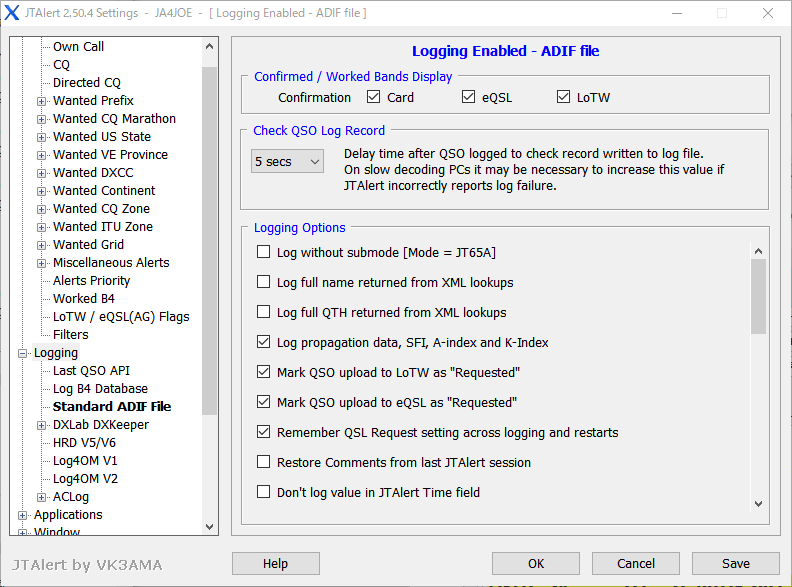This screenshot has width=792, height=587.
Task: Expand the Wanted Prefix tree node
Action: click(x=42, y=101)
